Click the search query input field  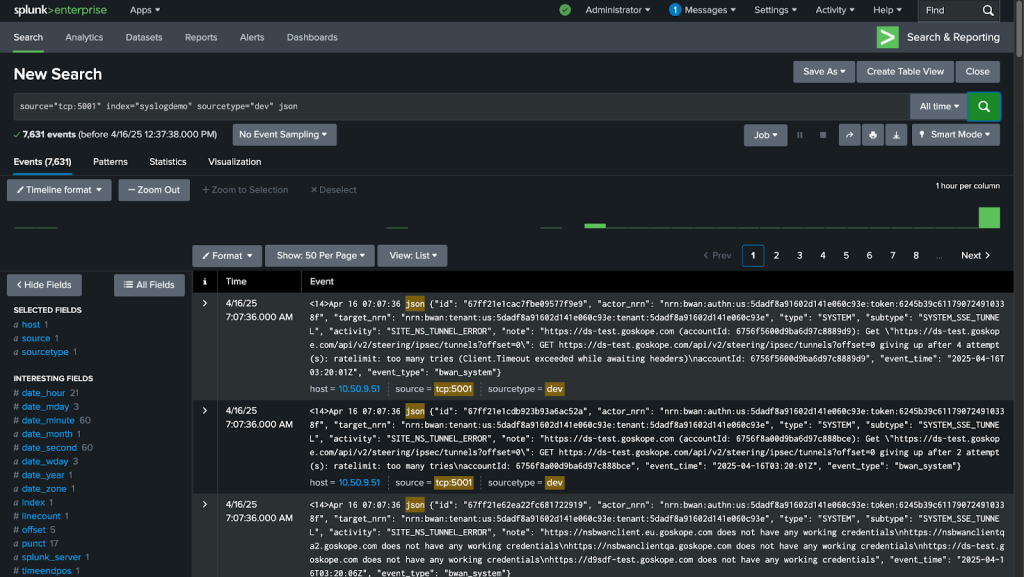[x=461, y=106]
